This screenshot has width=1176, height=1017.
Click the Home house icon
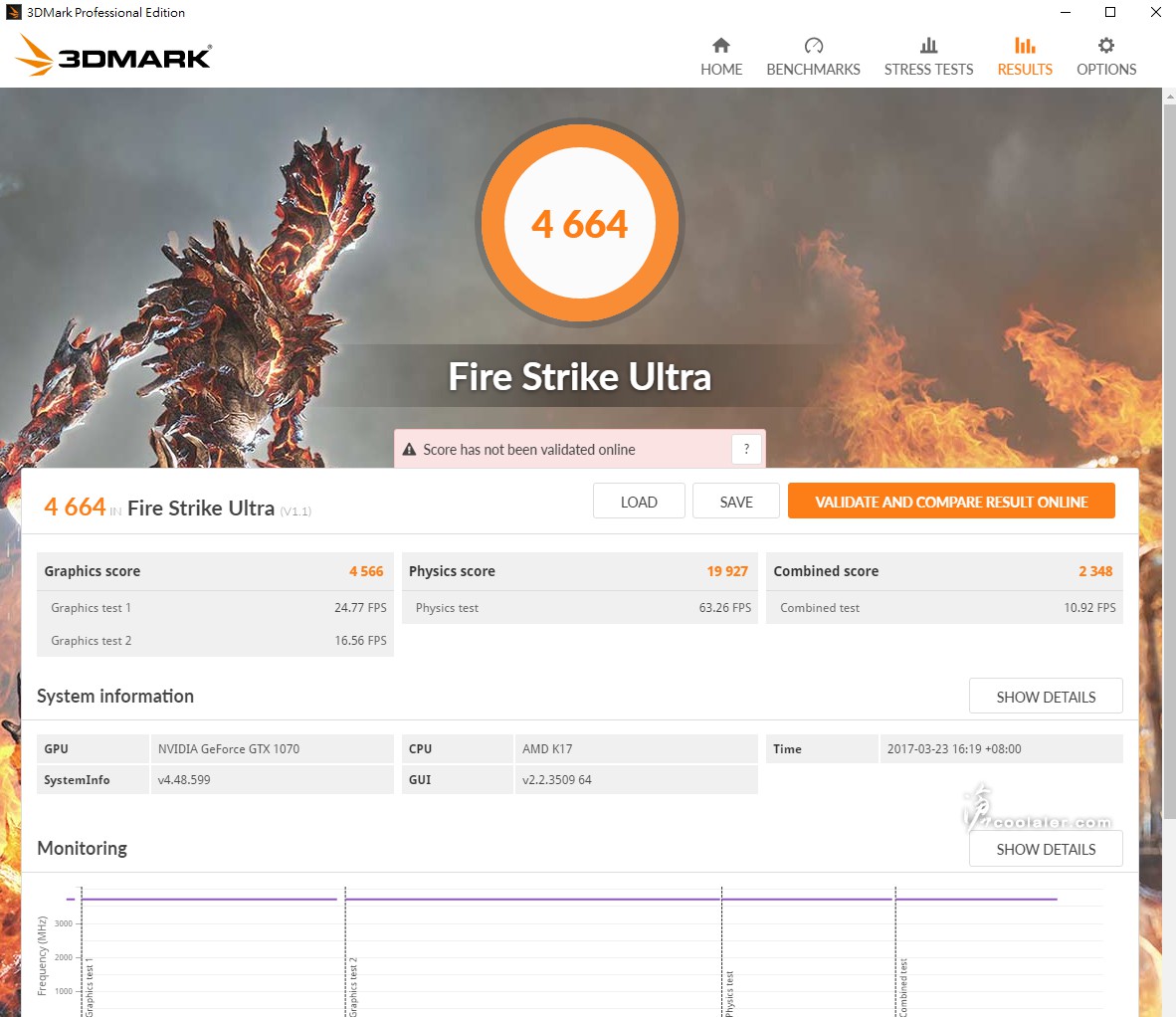click(x=720, y=46)
